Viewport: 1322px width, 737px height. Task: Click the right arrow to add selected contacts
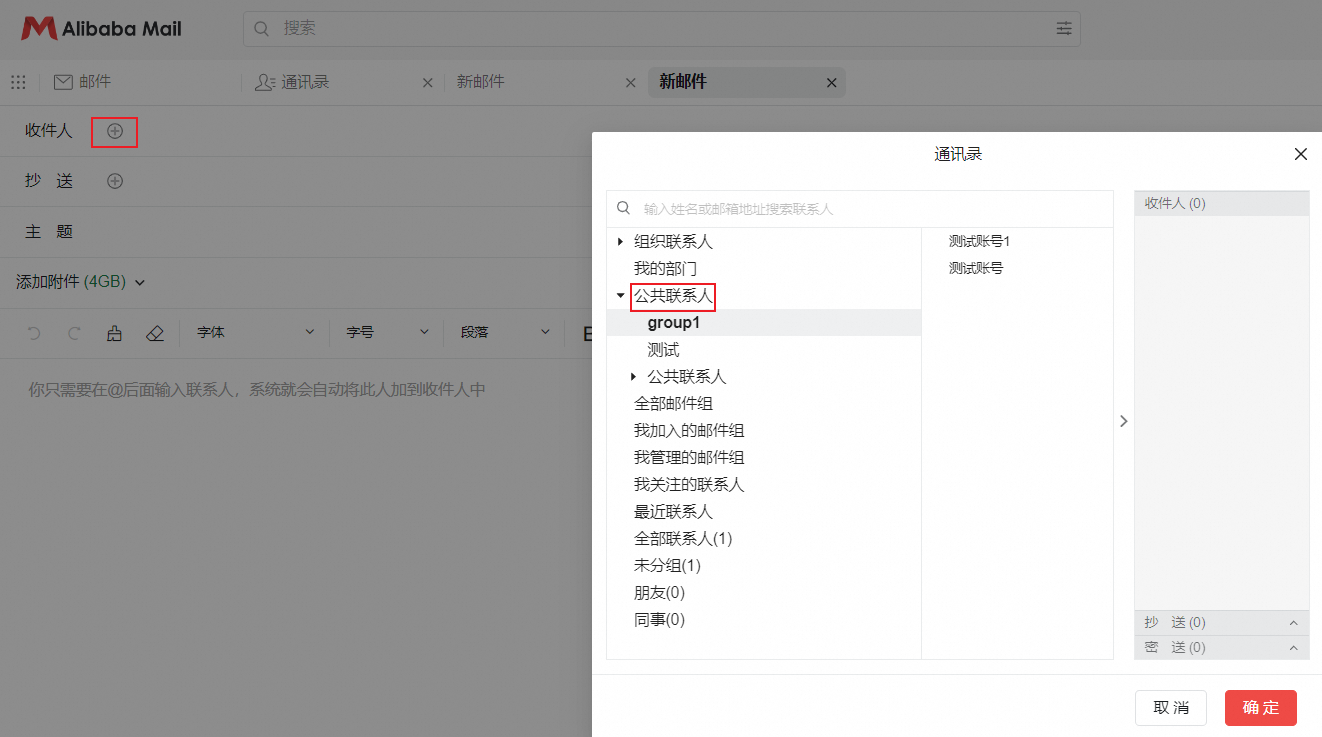click(1124, 421)
